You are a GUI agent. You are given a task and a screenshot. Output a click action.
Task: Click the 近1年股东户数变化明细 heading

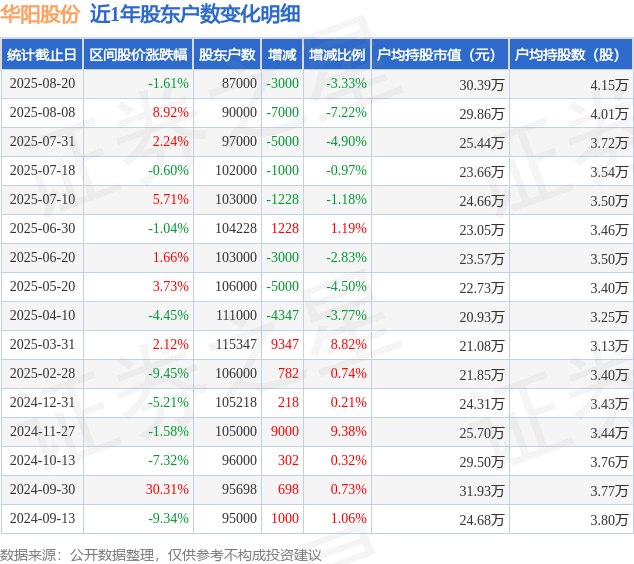195,14
